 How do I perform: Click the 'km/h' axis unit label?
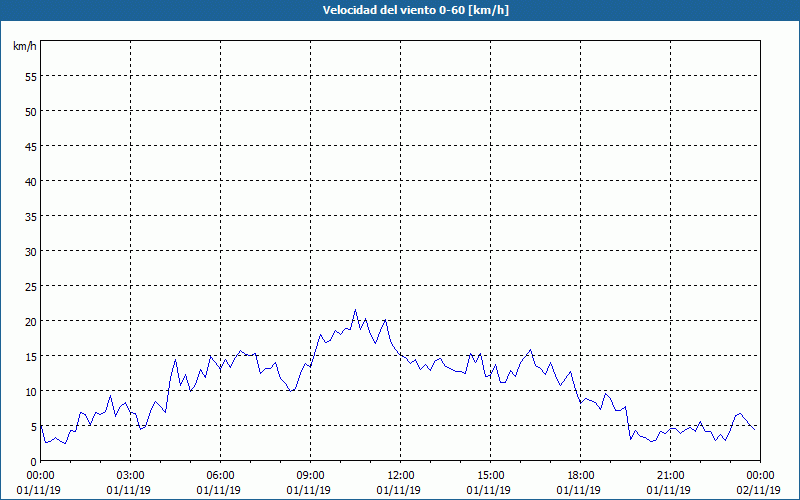(x=24, y=46)
